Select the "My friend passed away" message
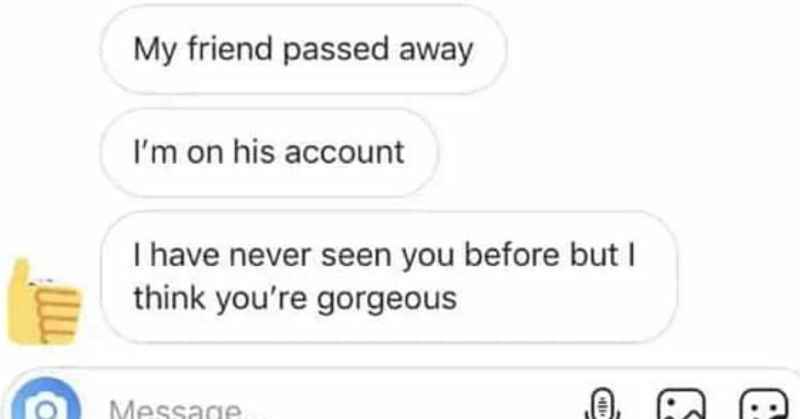The image size is (800, 419). [x=303, y=50]
